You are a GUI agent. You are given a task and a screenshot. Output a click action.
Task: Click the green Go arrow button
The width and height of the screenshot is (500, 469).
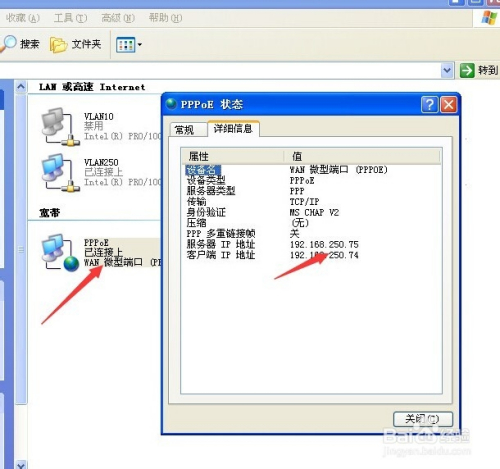pos(467,70)
